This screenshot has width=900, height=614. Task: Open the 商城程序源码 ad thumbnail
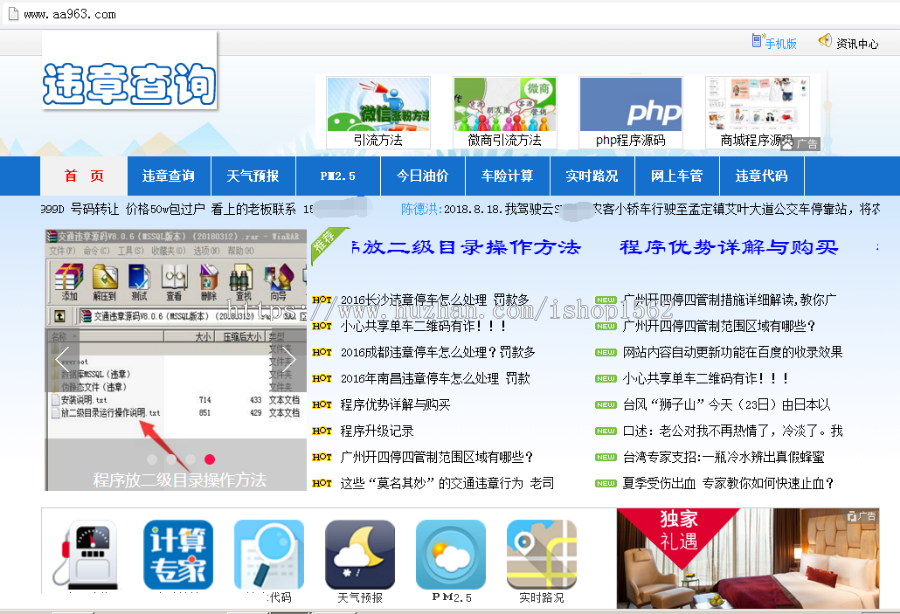[757, 112]
